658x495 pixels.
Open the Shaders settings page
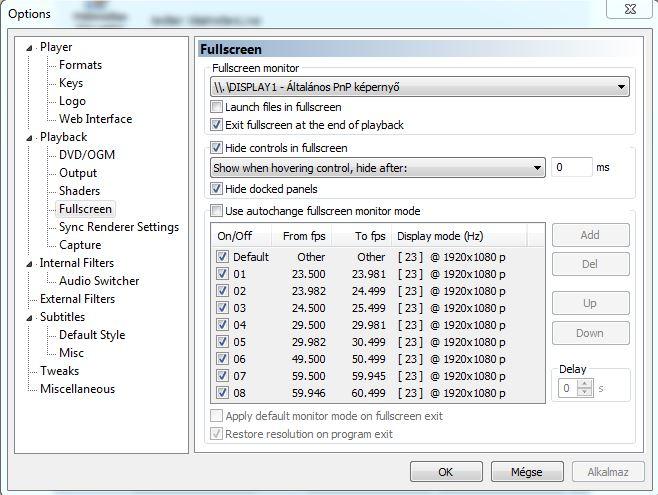(79, 191)
